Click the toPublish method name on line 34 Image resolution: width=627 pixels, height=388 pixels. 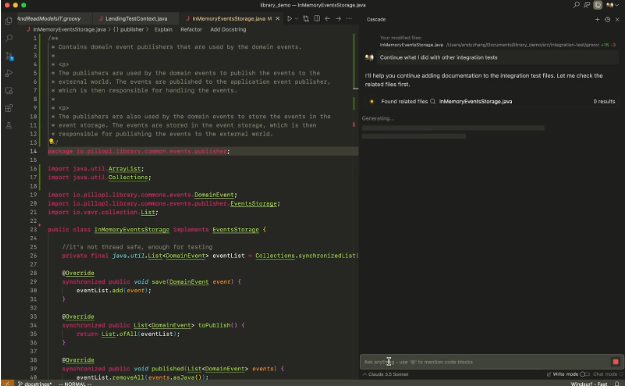(x=215, y=326)
